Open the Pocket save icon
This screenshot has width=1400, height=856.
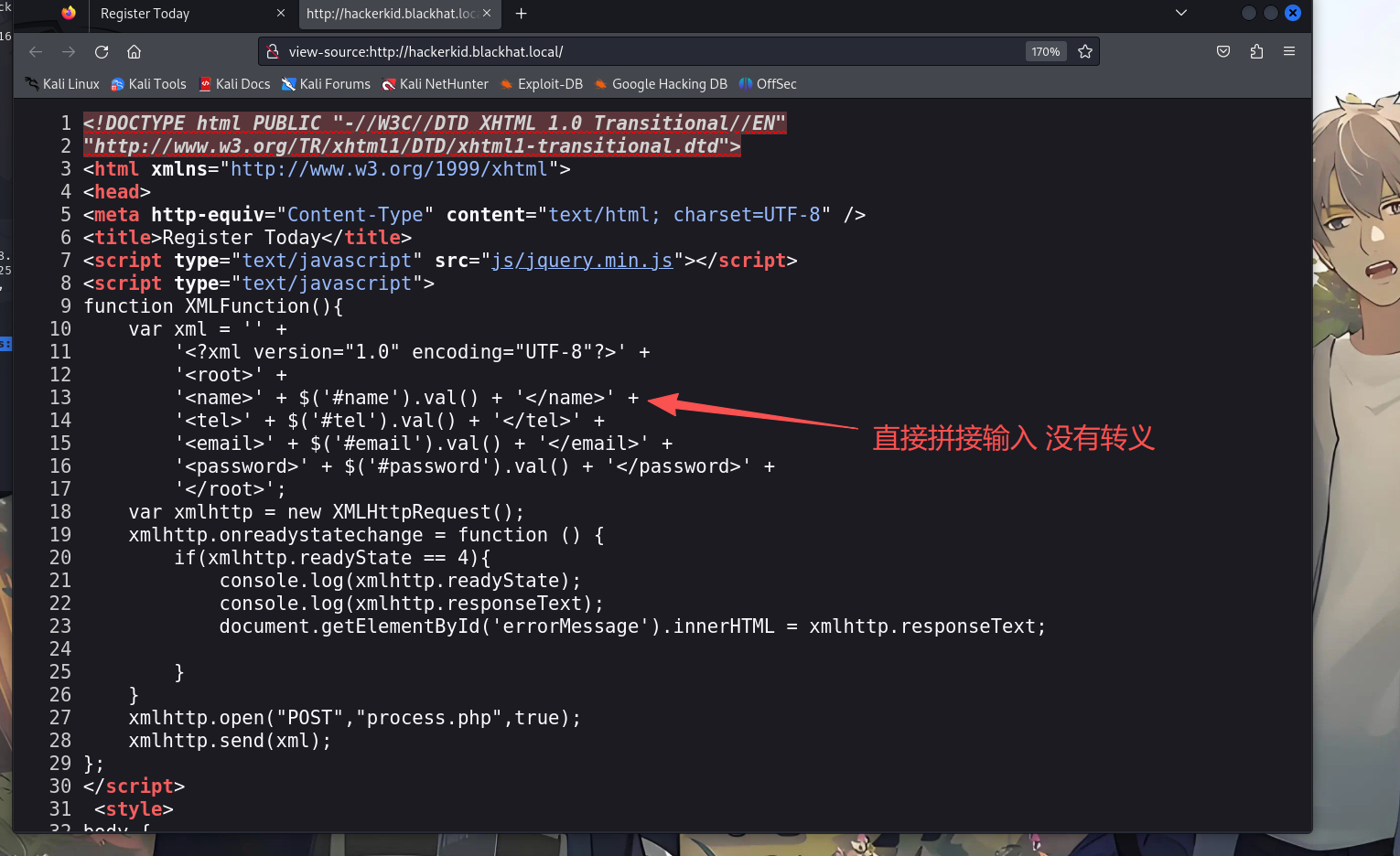coord(1223,52)
